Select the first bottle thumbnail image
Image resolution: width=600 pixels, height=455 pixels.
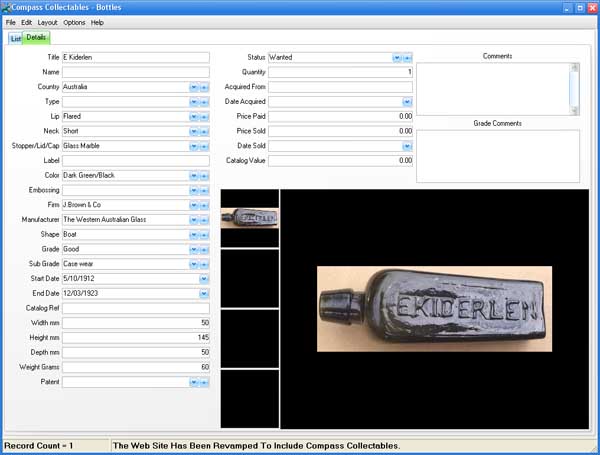pyautogui.click(x=250, y=218)
